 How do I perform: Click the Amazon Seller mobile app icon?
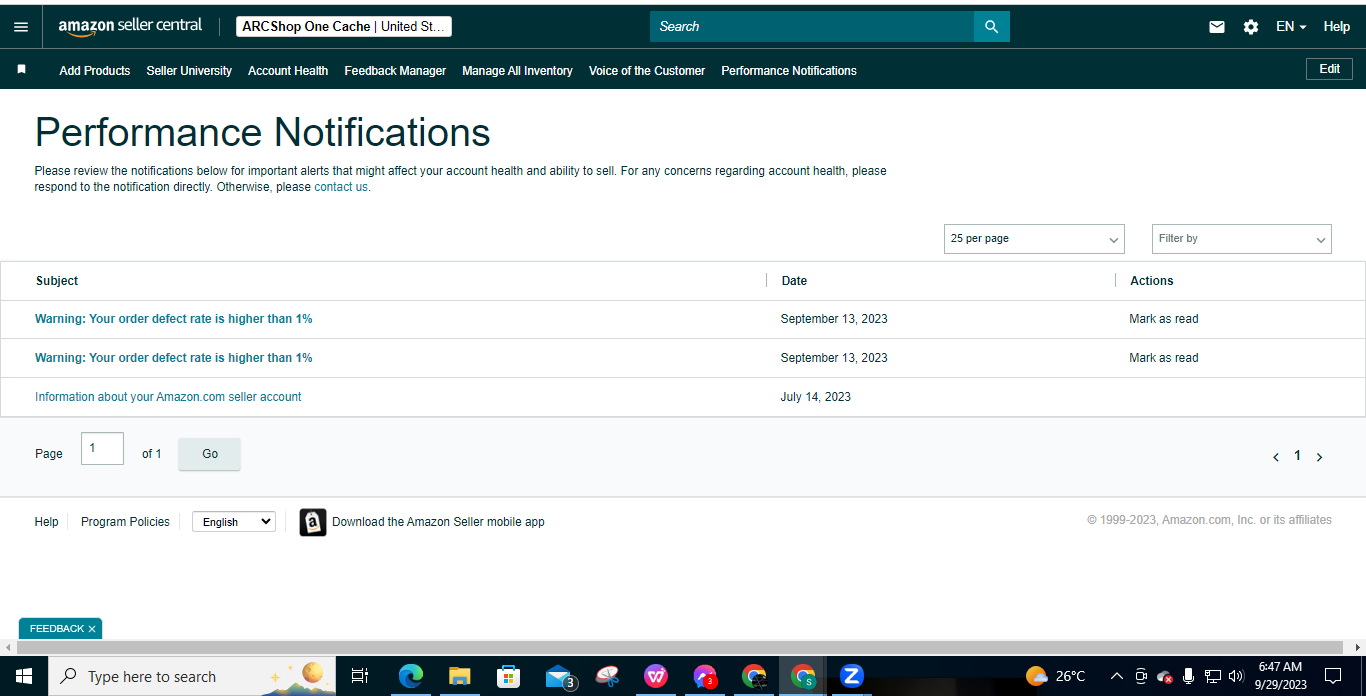313,522
